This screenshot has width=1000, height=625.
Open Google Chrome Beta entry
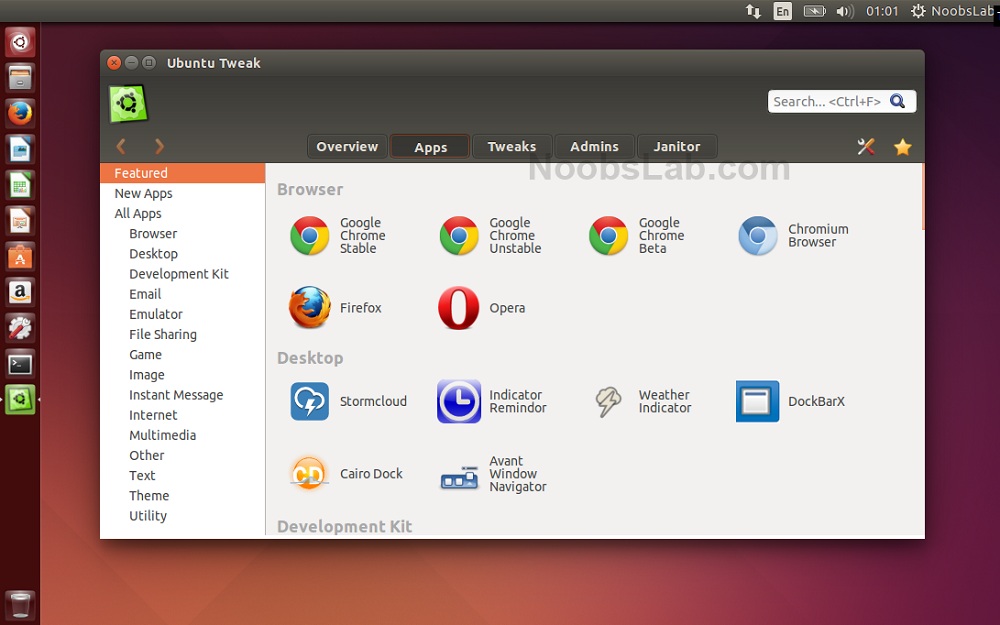point(636,235)
